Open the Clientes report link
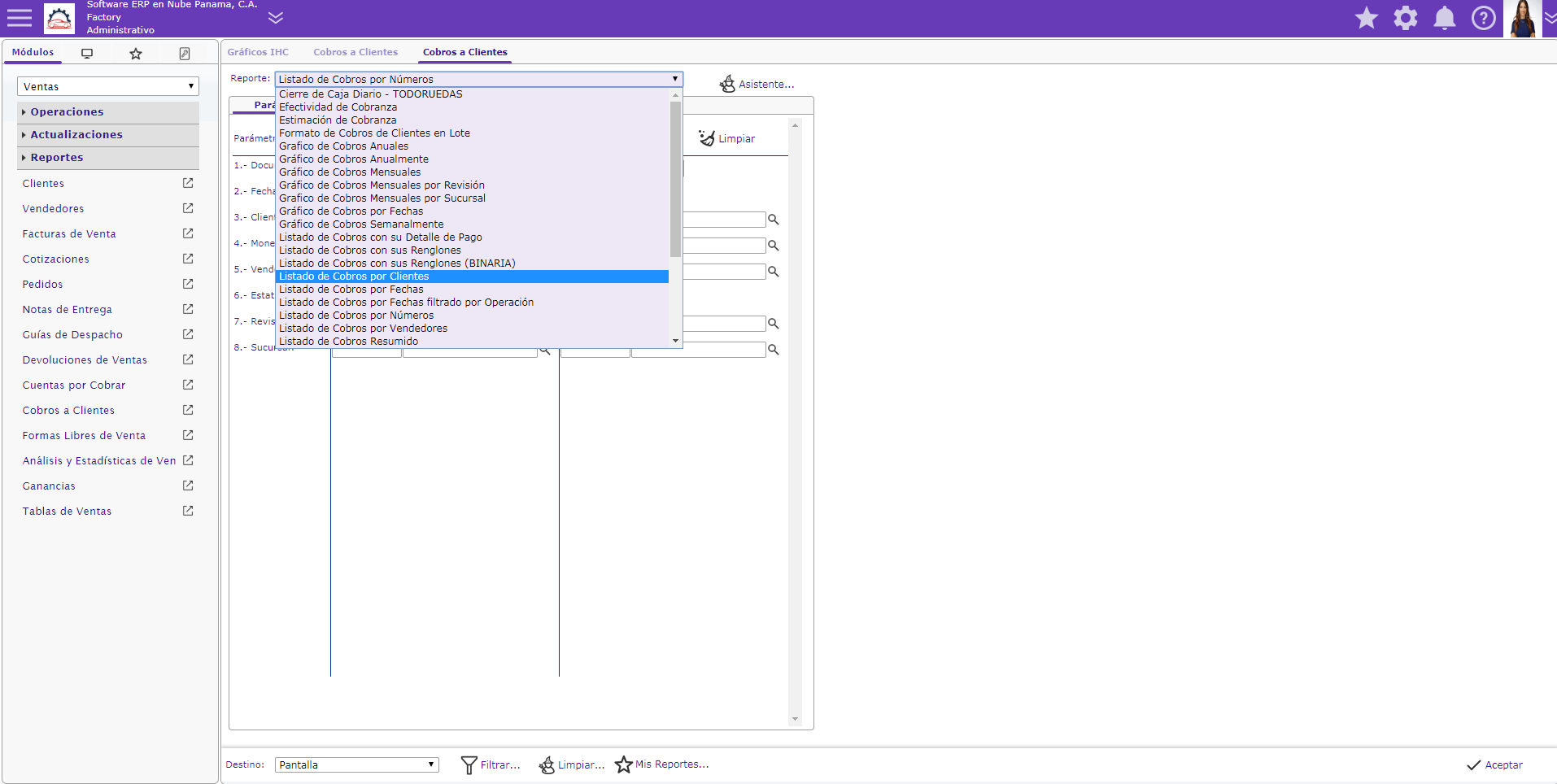Viewport: 1557px width, 784px height. click(43, 184)
